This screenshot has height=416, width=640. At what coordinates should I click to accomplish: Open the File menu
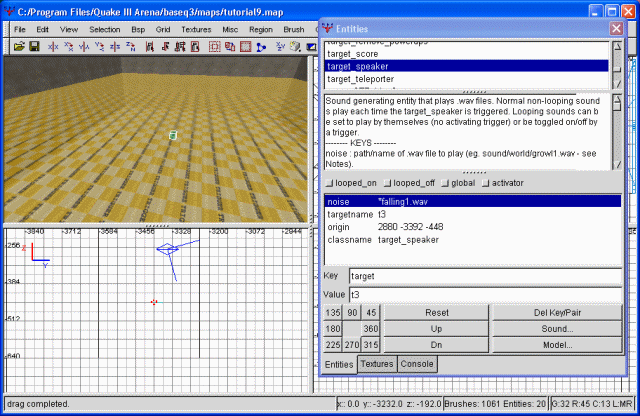click(20, 29)
